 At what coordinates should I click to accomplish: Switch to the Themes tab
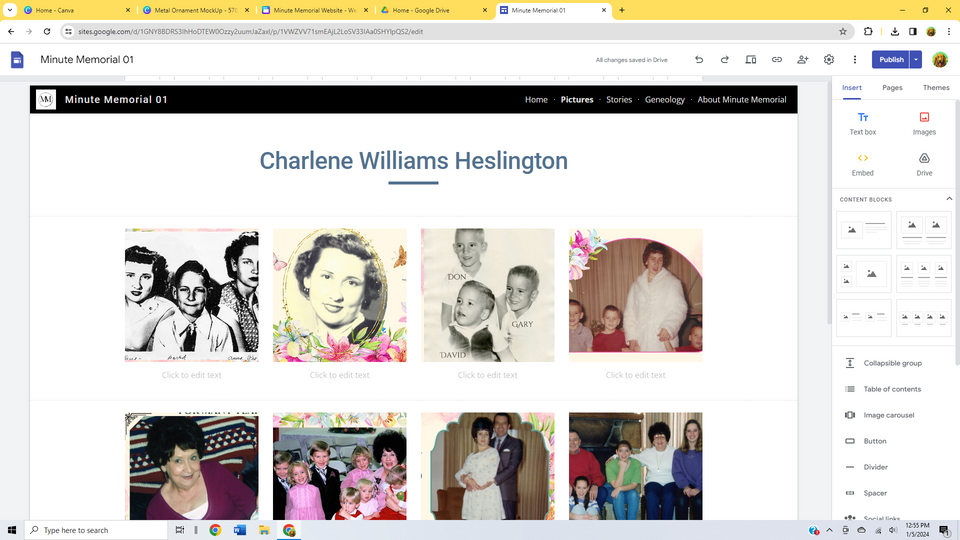click(x=936, y=88)
